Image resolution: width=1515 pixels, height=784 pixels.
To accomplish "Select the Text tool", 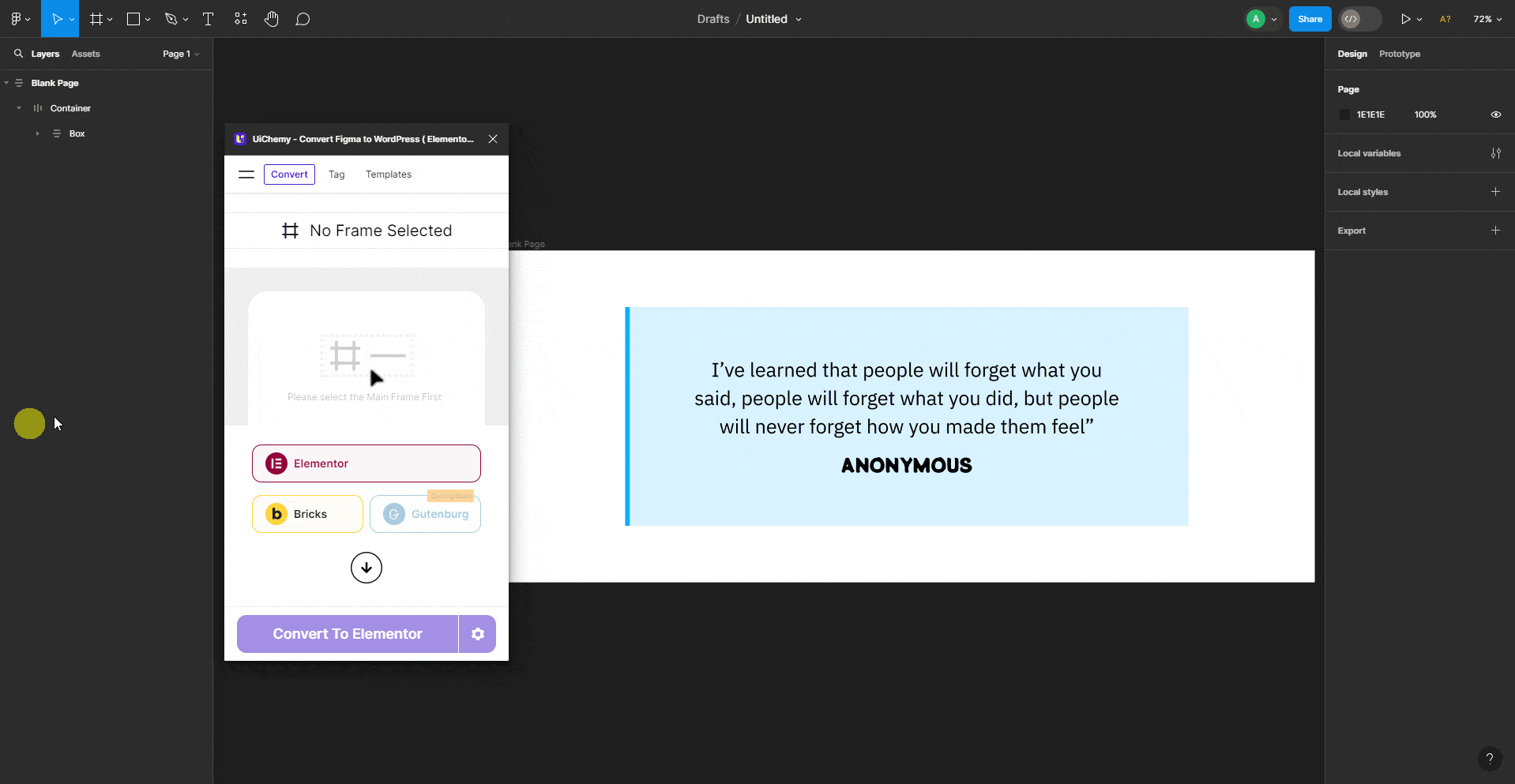I will point(208,18).
